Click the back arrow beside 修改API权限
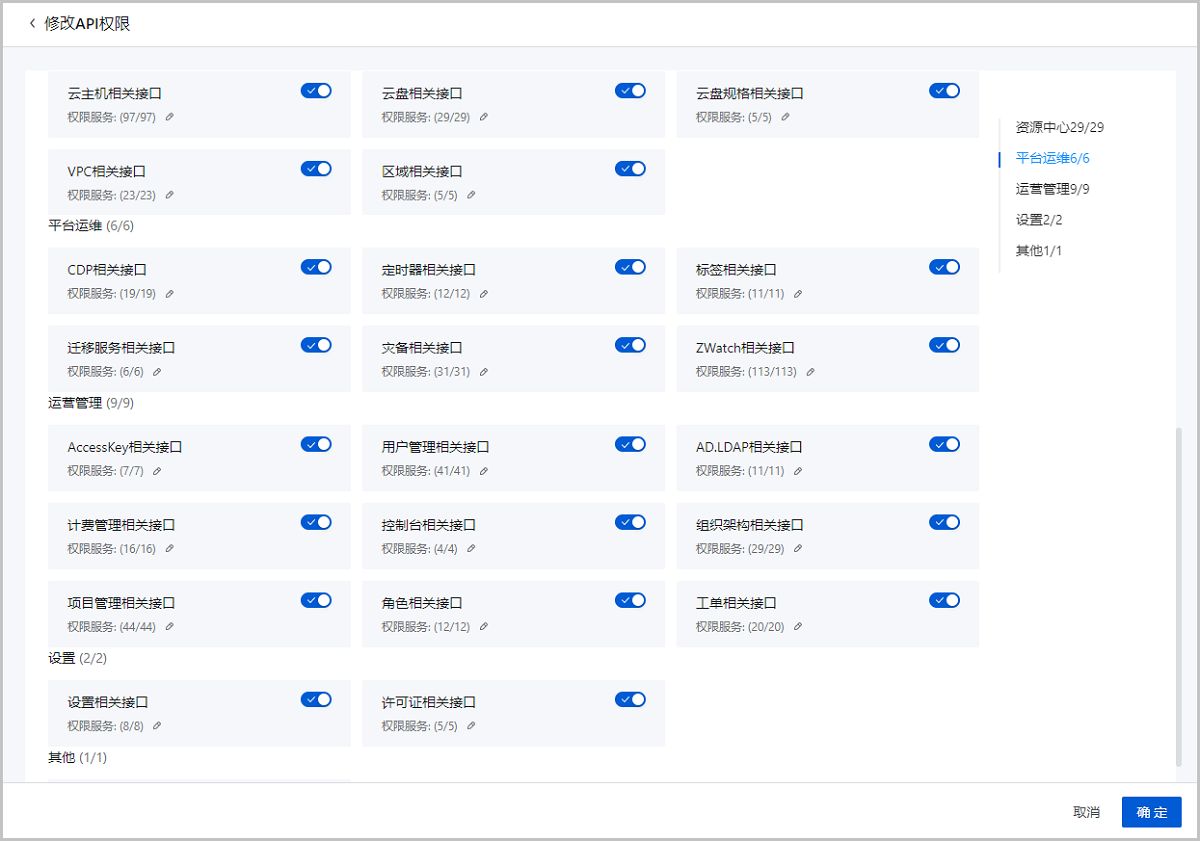 tap(32, 23)
